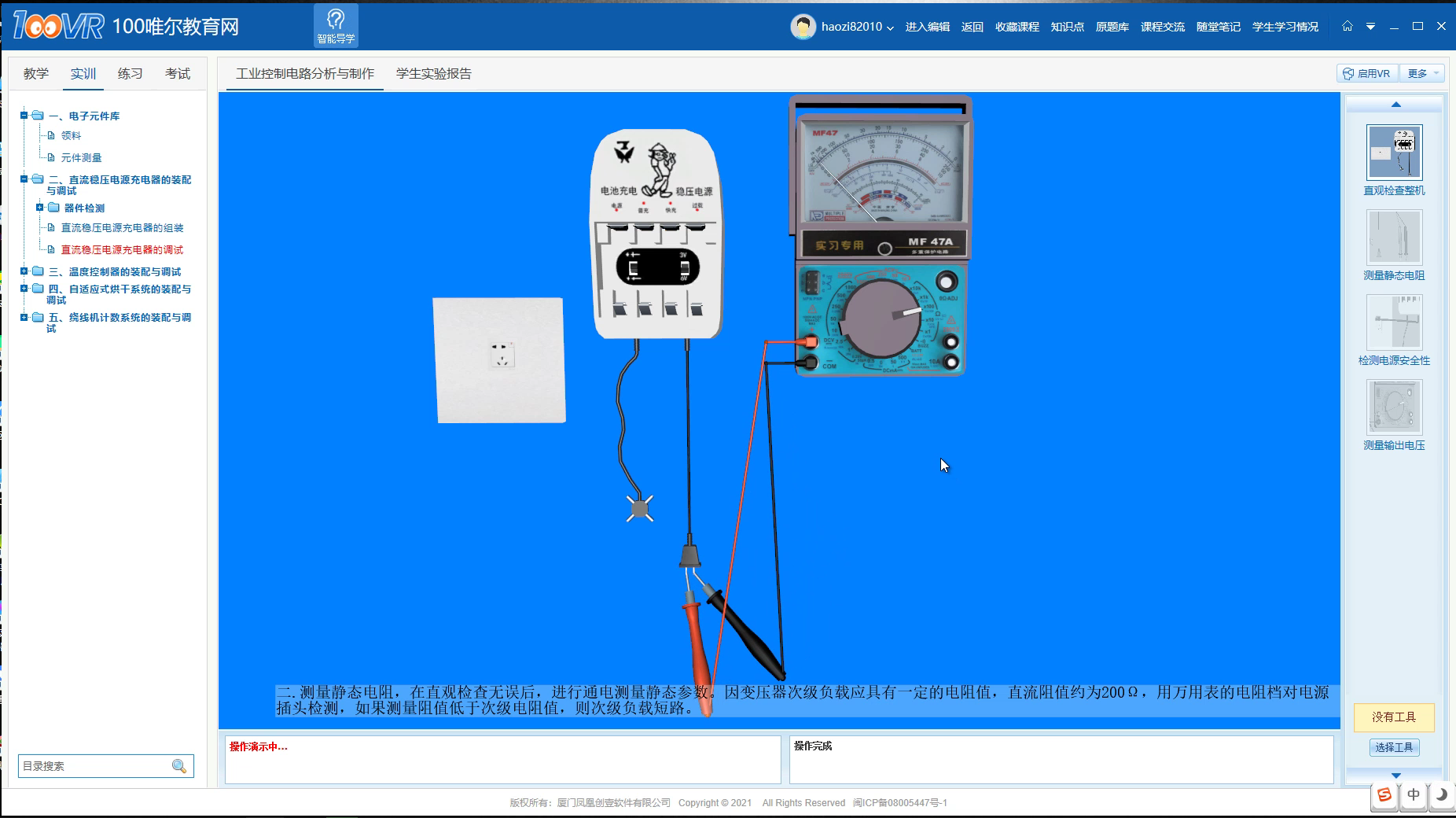Open the 智能导学 help guide icon

336,25
